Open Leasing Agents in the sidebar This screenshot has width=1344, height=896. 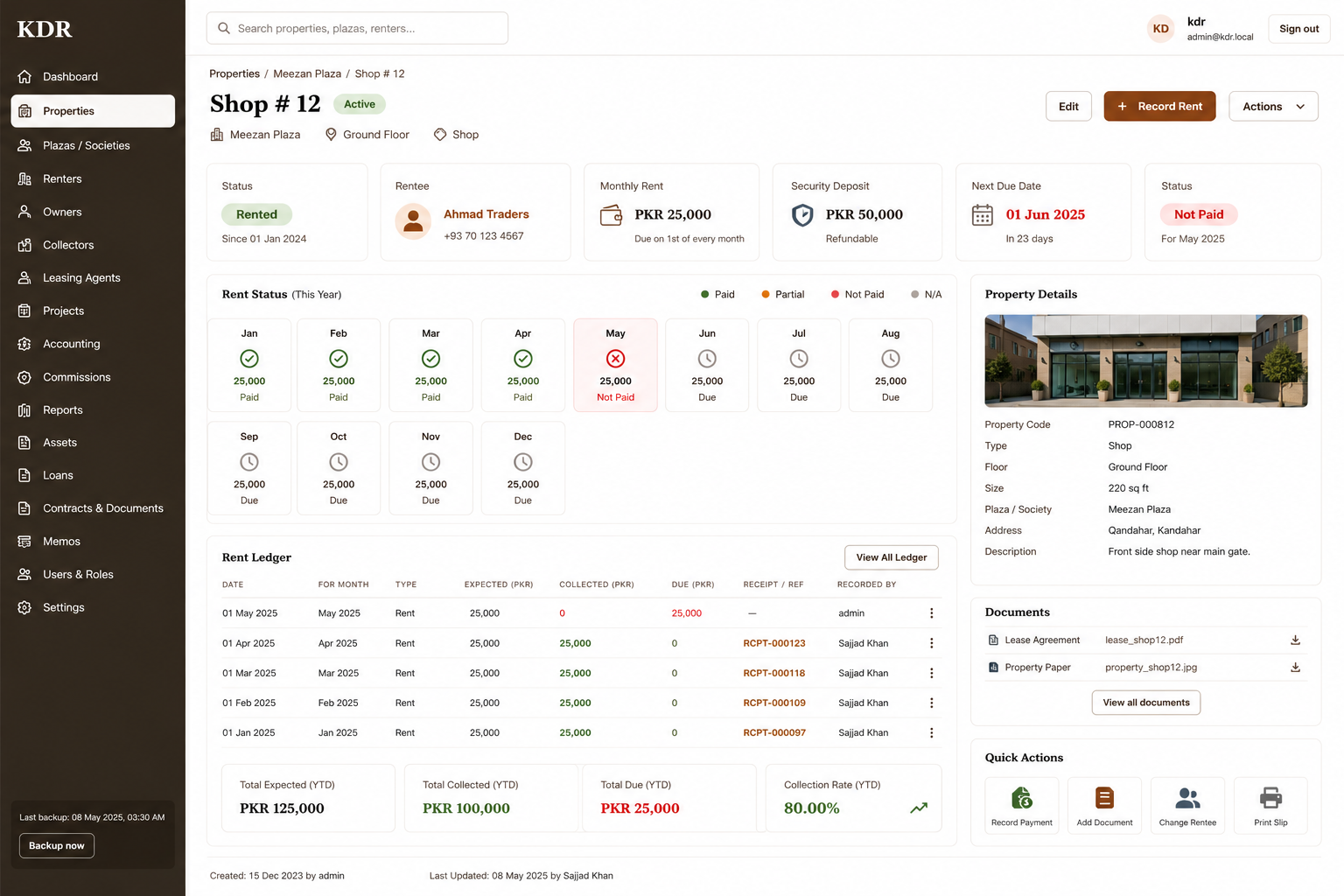[93, 277]
